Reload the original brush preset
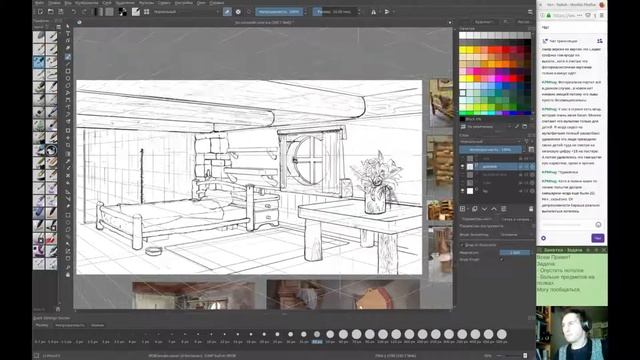The height and width of the screenshot is (360, 640). [249, 12]
